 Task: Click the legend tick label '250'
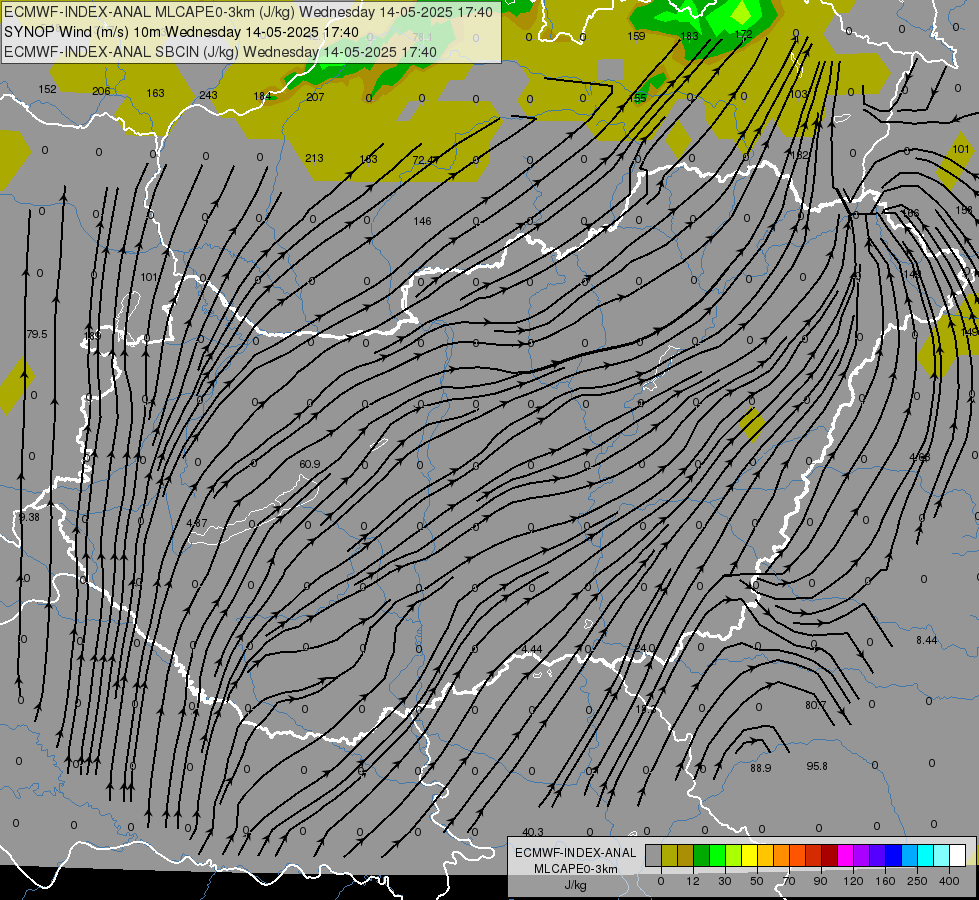pyautogui.click(x=917, y=881)
